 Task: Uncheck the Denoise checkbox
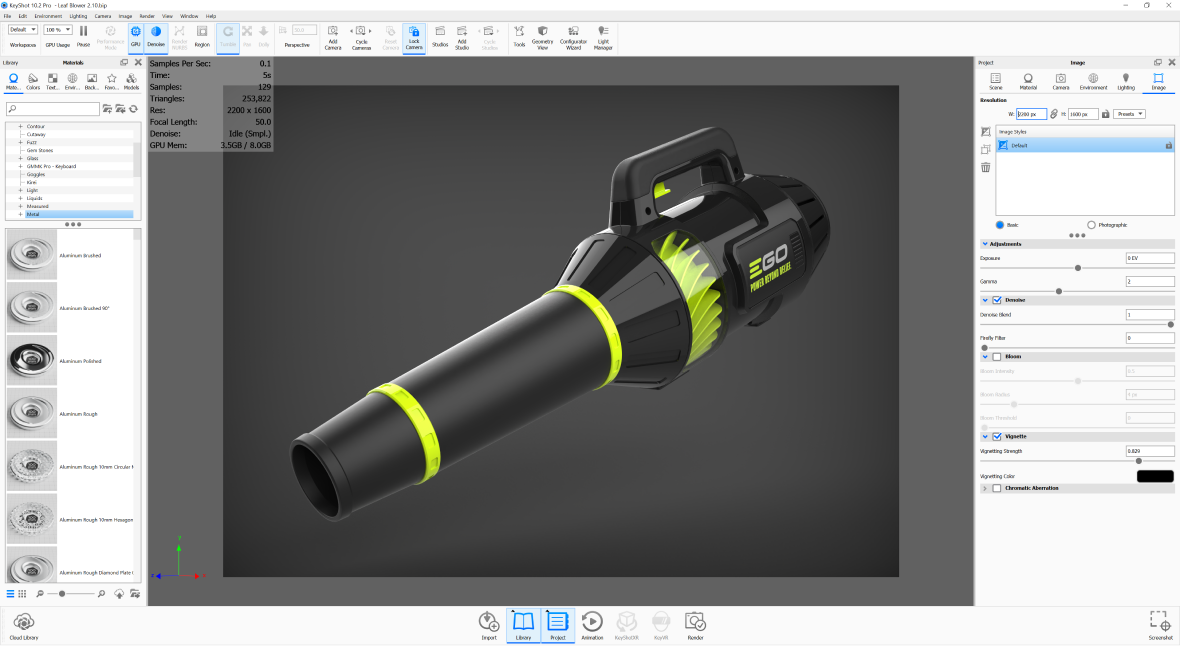coord(997,300)
